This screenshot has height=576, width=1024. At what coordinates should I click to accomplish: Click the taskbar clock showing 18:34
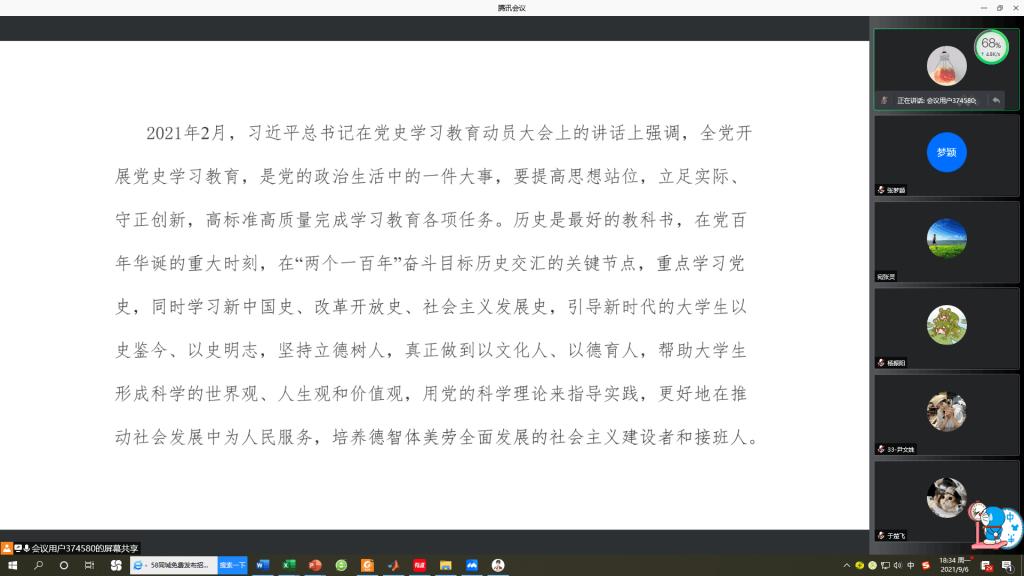953,565
